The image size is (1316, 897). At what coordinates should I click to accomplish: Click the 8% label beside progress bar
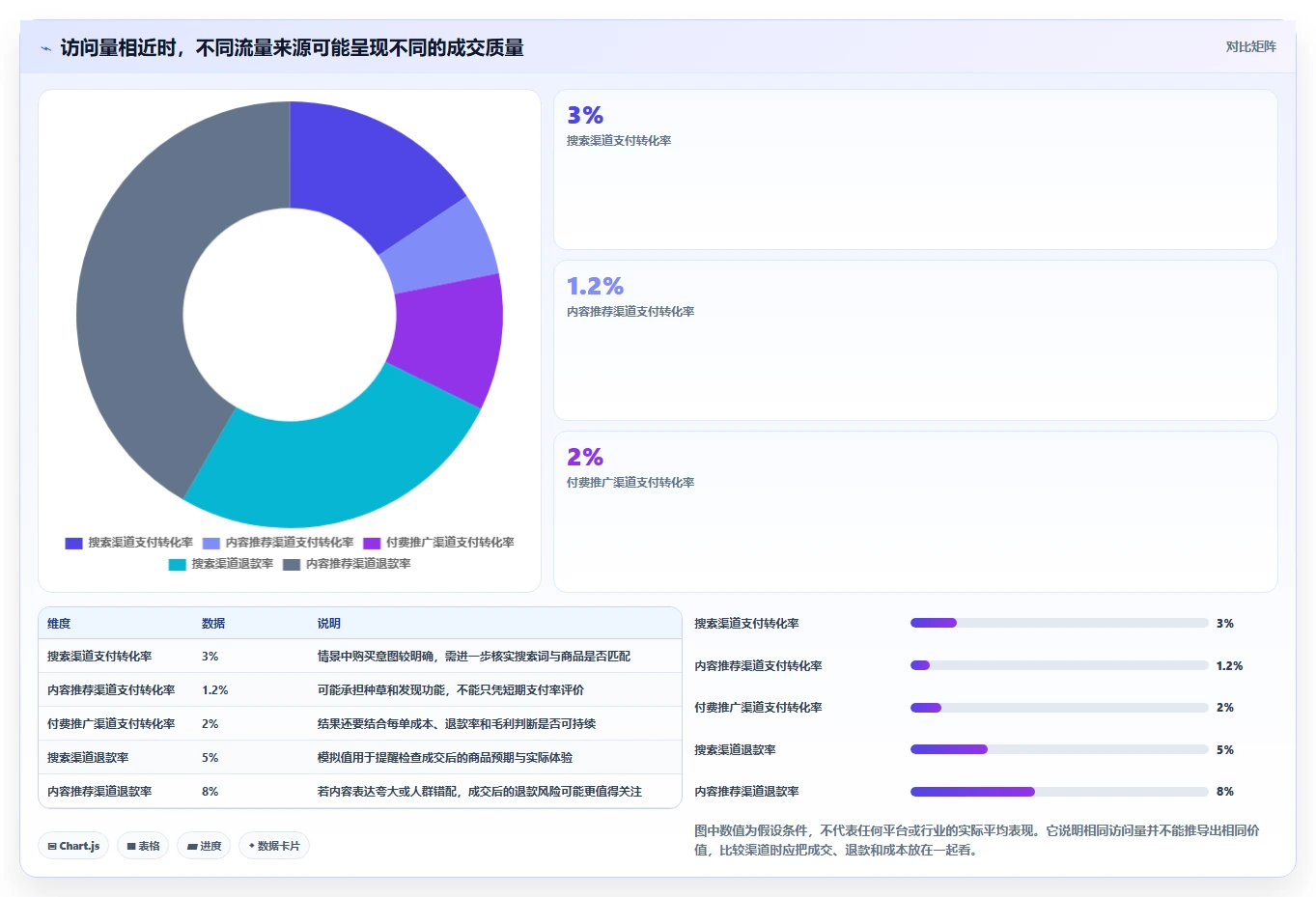(1225, 792)
